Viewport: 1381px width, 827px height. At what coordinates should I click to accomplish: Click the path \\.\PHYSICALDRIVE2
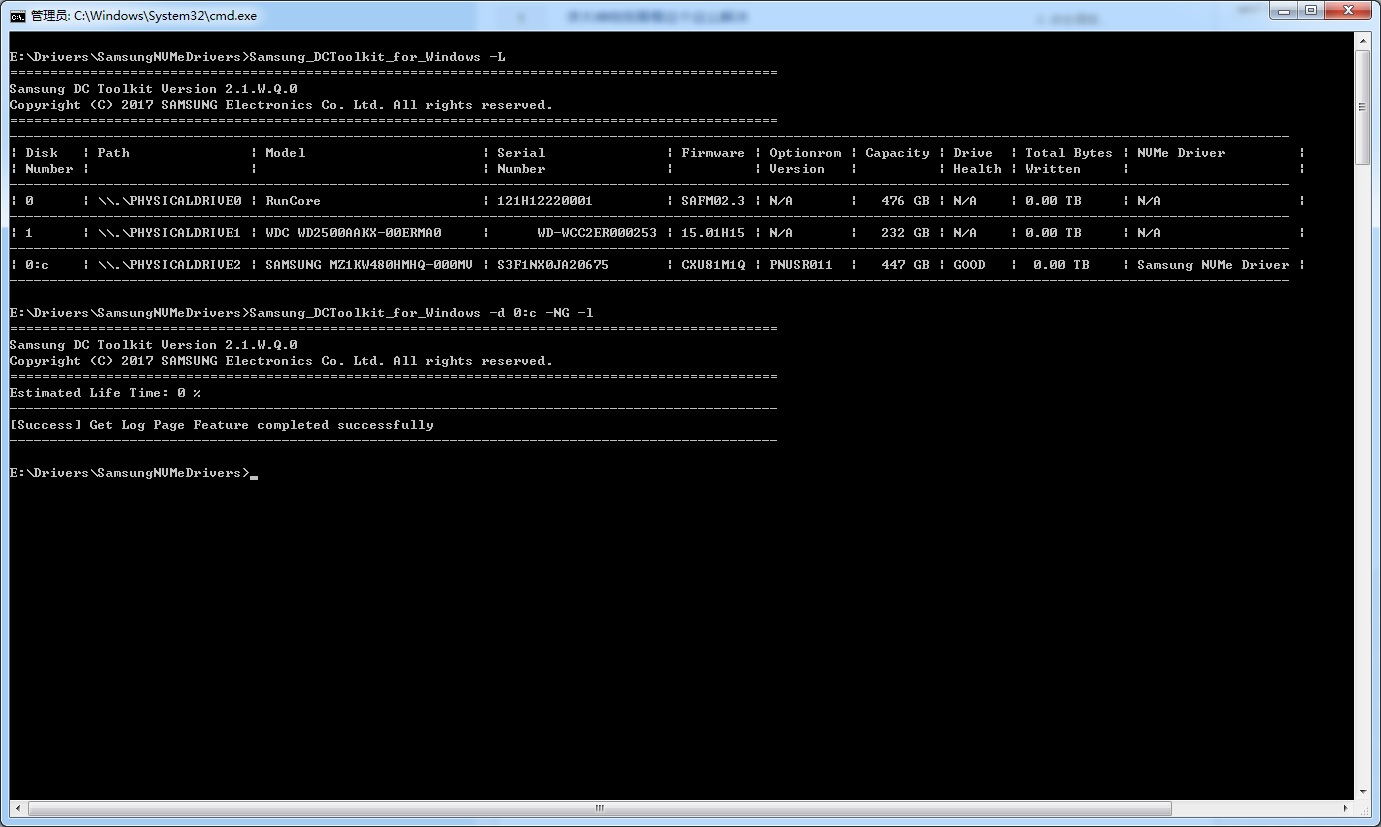(x=170, y=265)
